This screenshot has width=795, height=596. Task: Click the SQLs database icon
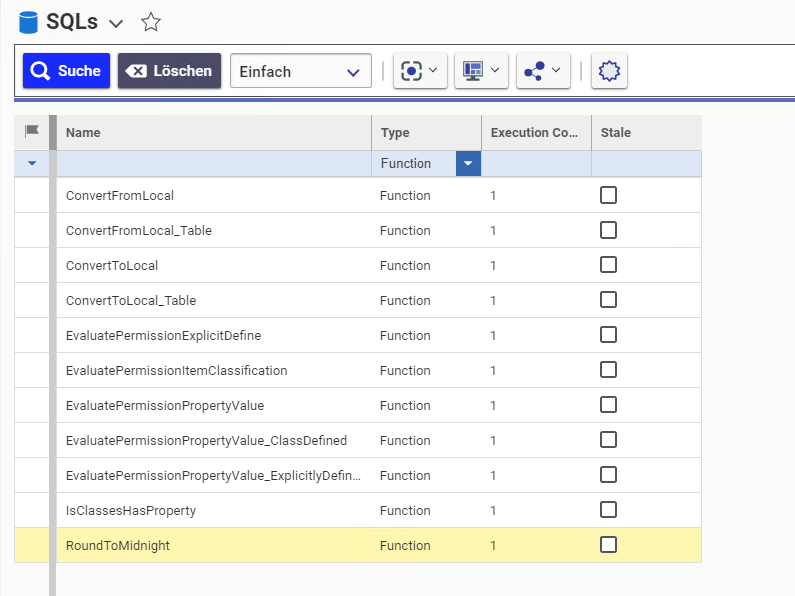tap(28, 22)
